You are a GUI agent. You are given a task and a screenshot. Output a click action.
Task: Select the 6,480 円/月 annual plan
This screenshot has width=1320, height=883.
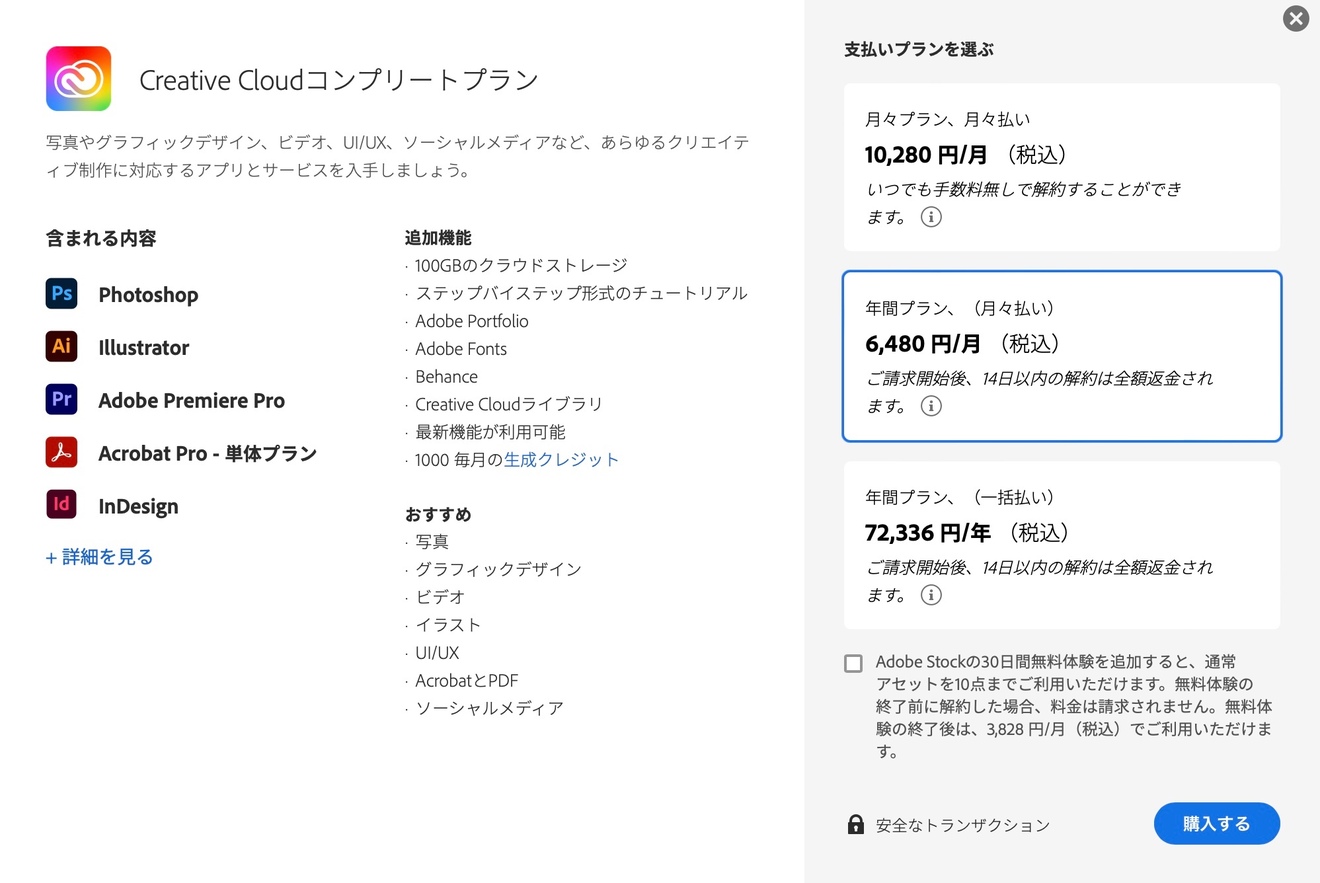[x=1061, y=356]
